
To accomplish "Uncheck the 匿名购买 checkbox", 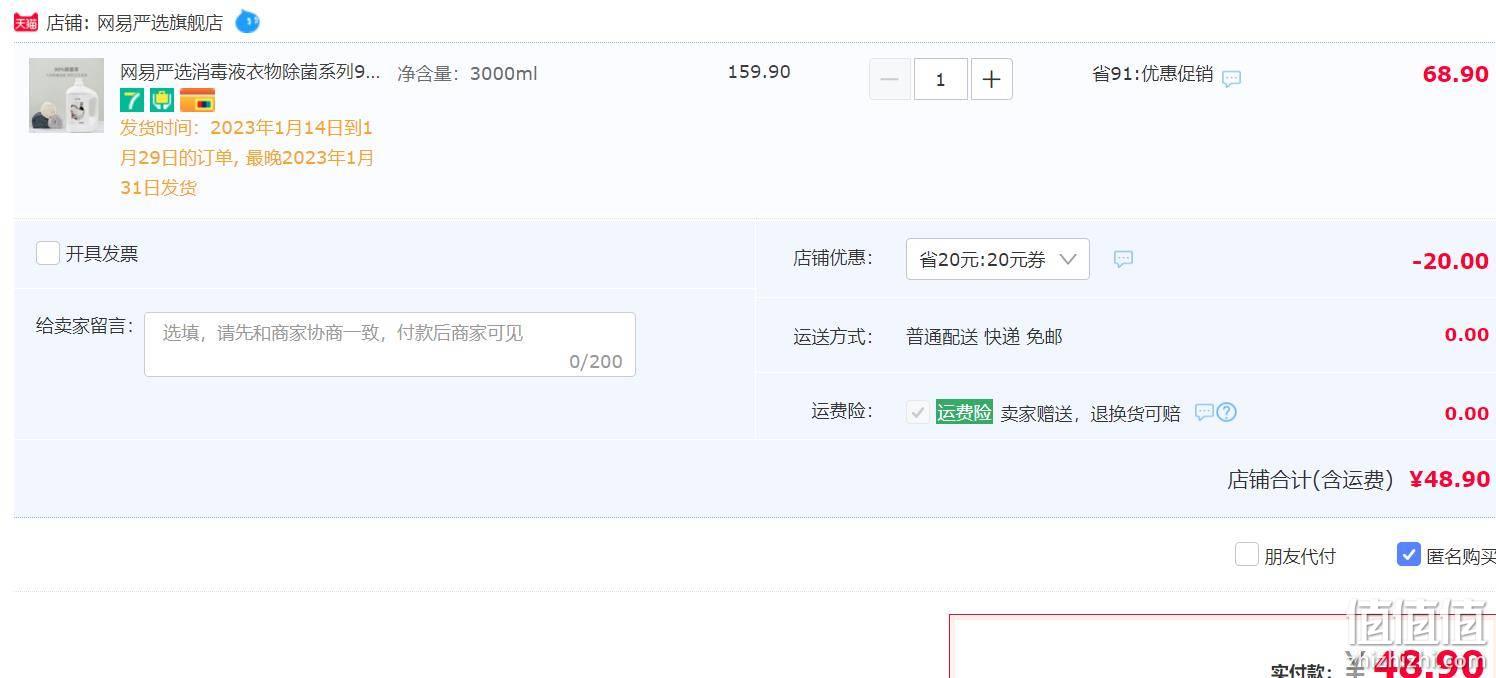I will coord(1409,554).
